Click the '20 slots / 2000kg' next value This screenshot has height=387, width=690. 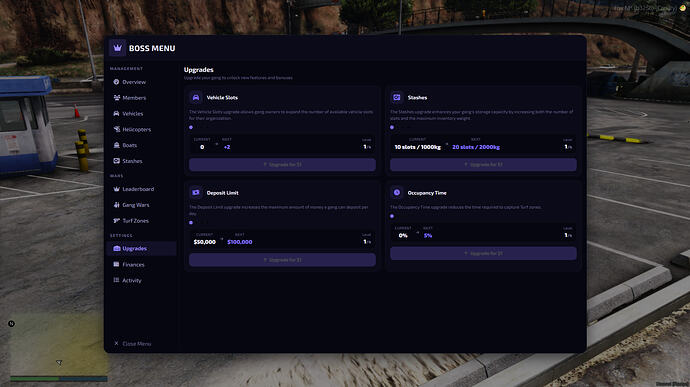[x=476, y=147]
